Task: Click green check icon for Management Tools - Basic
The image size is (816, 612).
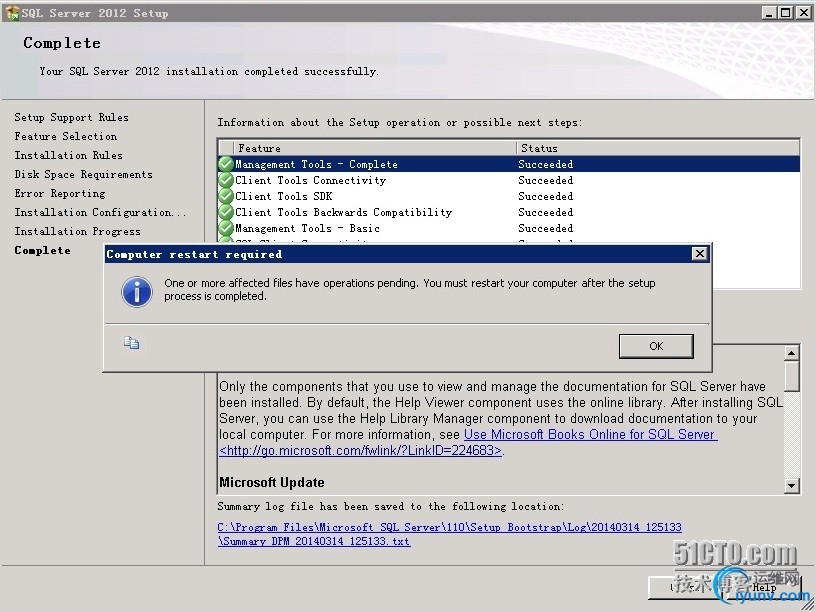Action: pyautogui.click(x=226, y=228)
